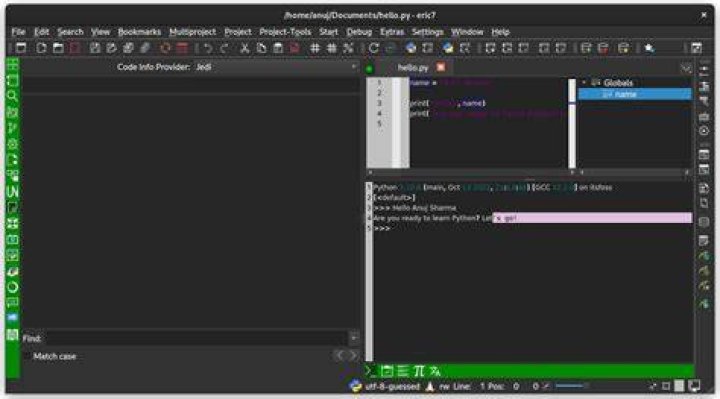Open the Search menu

click(70, 32)
